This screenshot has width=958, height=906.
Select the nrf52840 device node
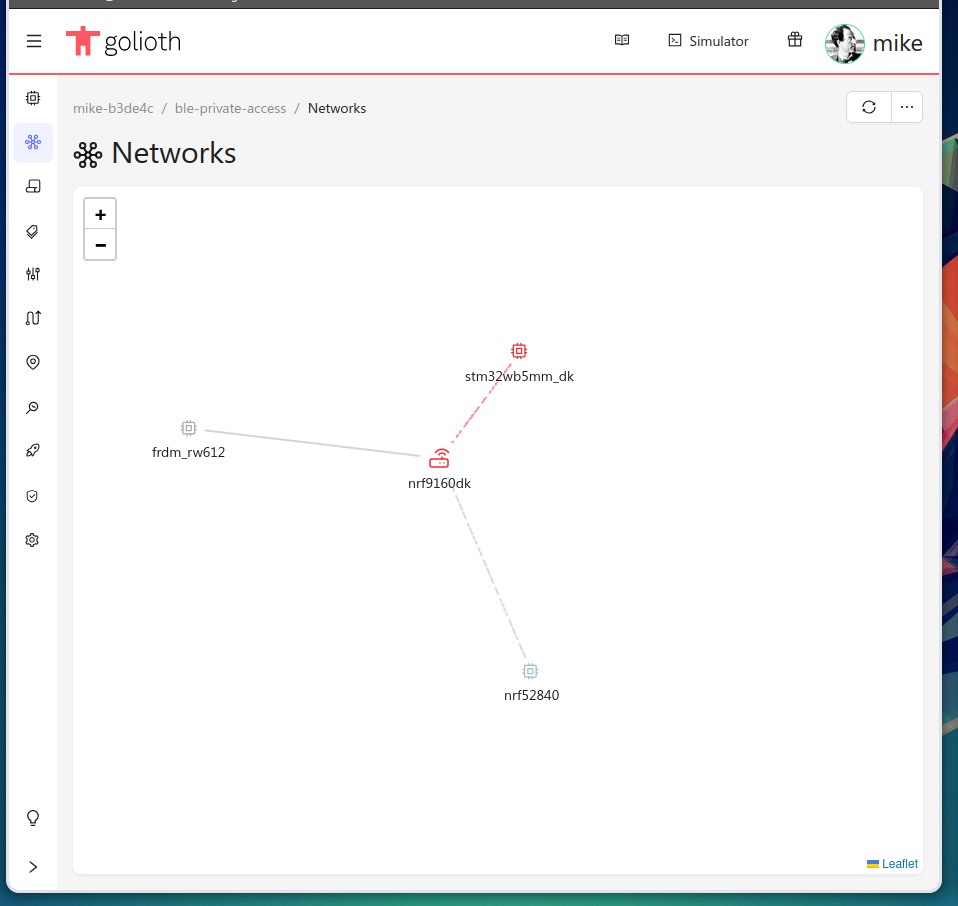tap(530, 671)
